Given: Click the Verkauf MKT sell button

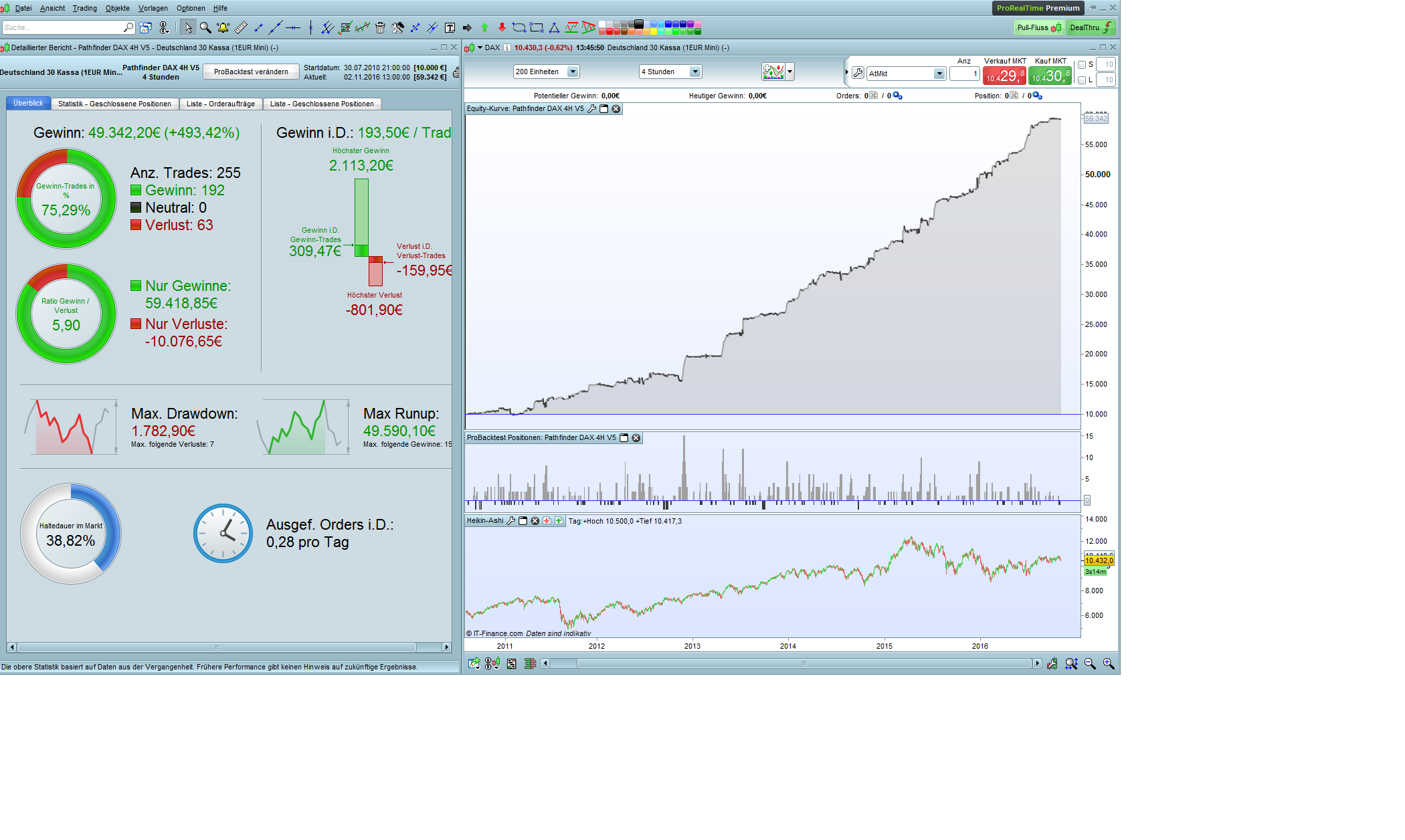Looking at the screenshot, I should tap(1004, 76).
